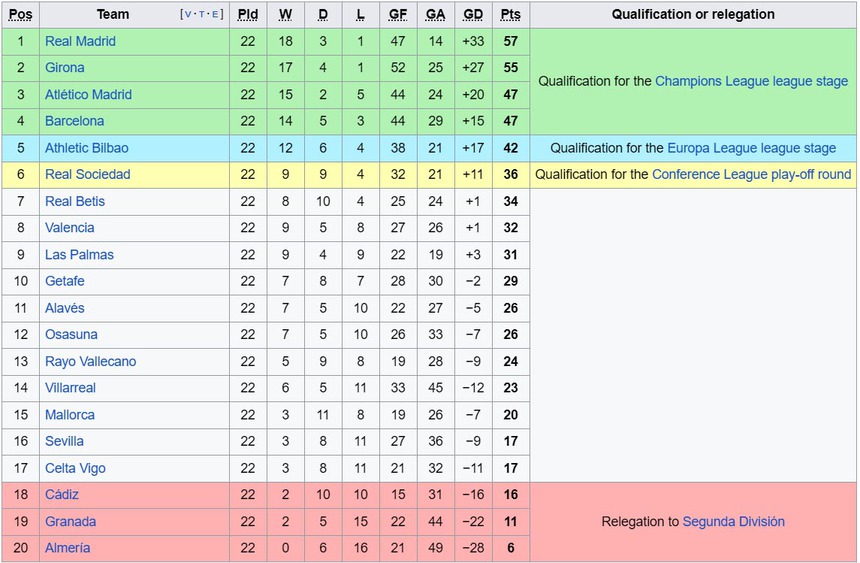Click the V (view template) link
Viewport: 860px width, 563px height.
187,15
